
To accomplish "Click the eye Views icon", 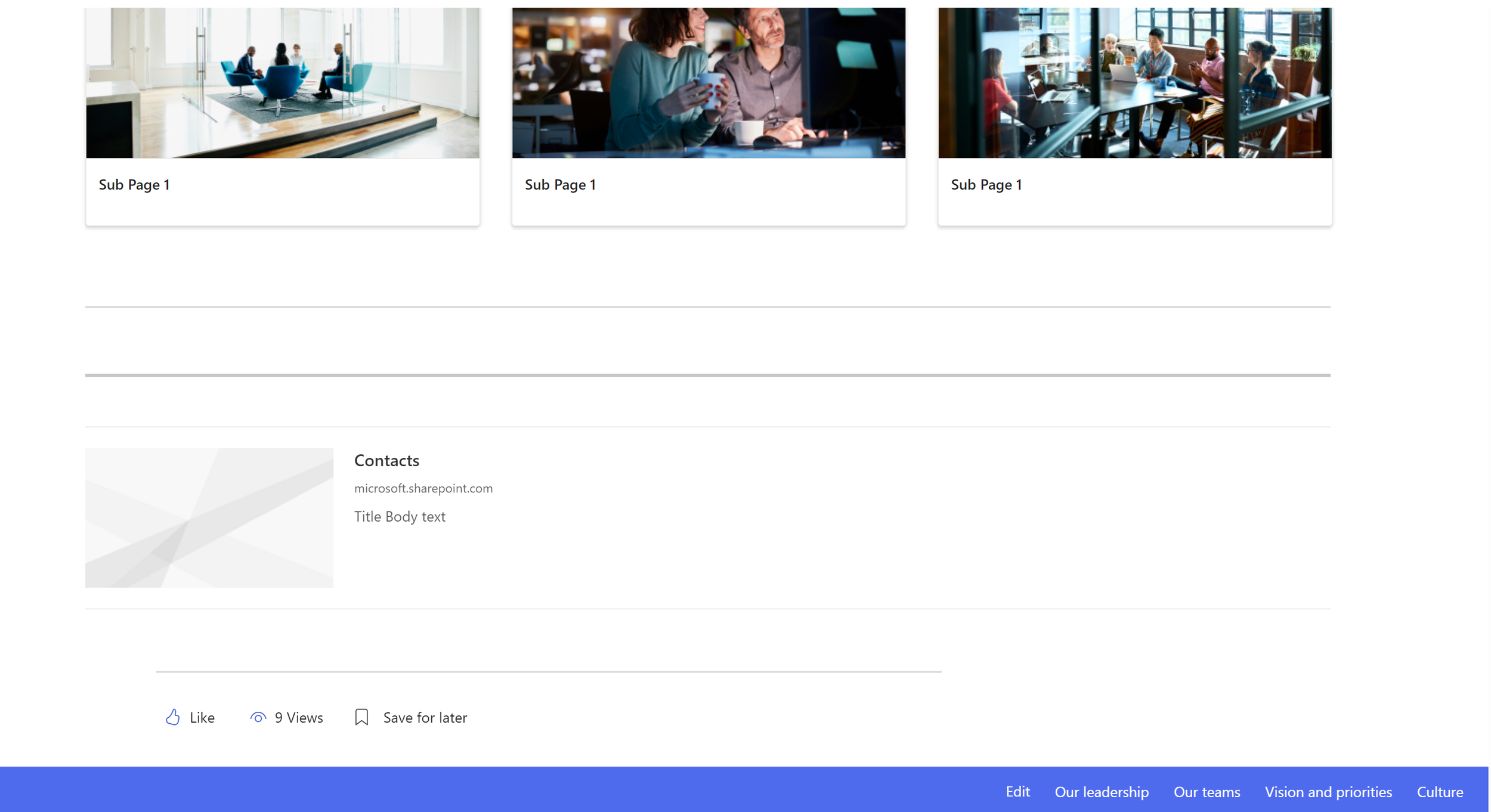I will 258,717.
